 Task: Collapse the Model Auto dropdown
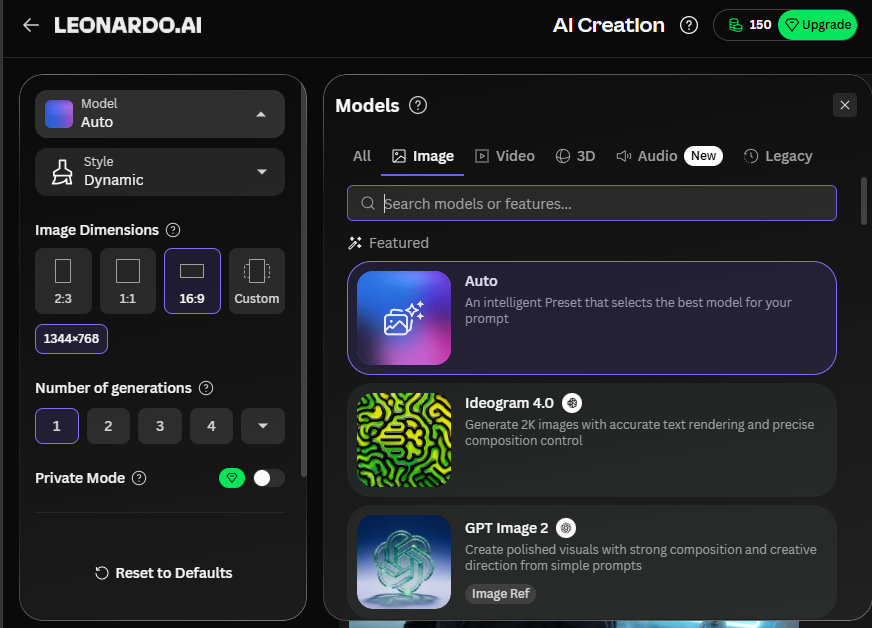click(160, 114)
